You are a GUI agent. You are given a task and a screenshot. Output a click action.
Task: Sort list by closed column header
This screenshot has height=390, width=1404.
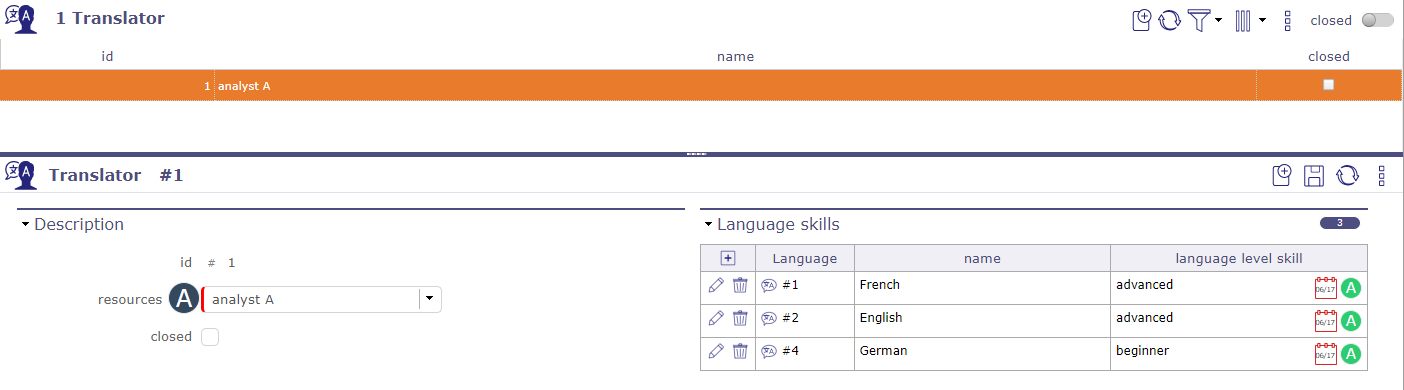(x=1329, y=56)
